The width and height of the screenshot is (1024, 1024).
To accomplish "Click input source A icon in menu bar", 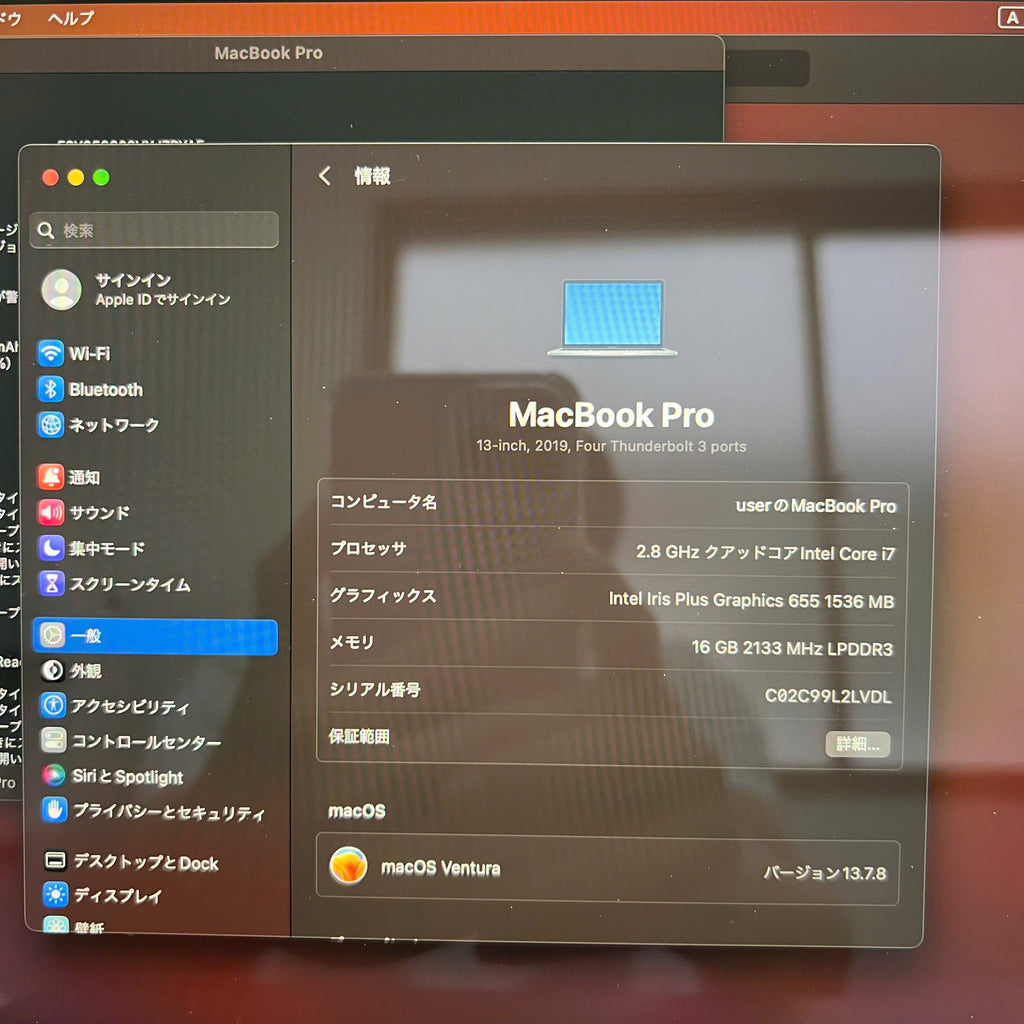I will point(1011,18).
